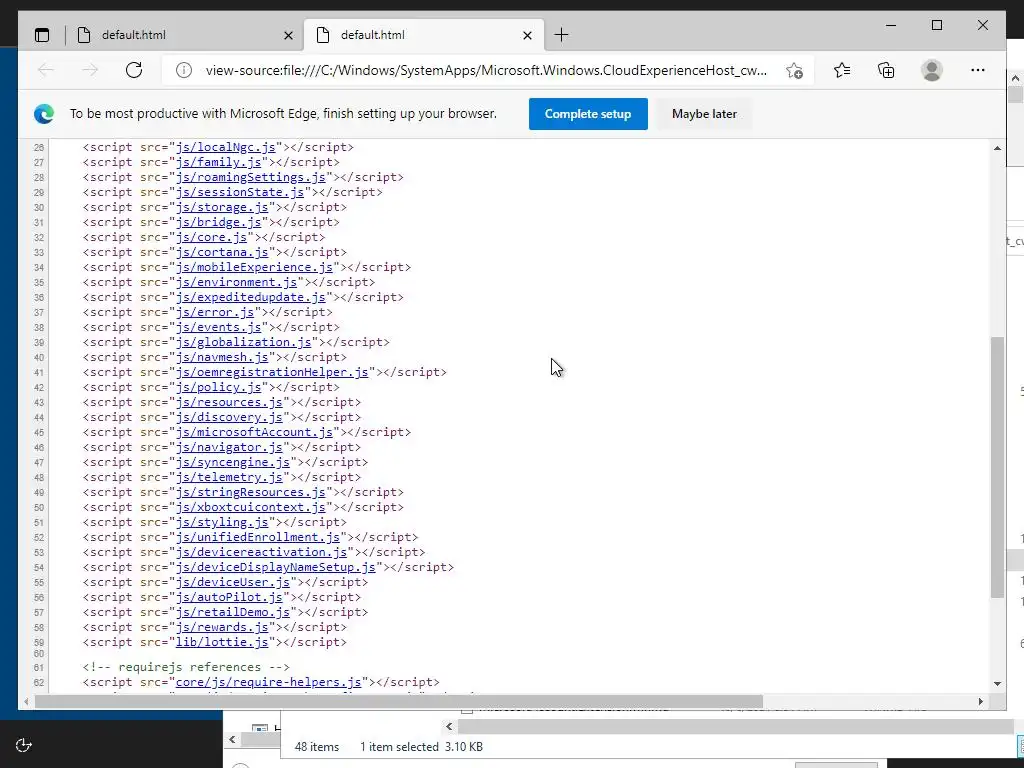Open the js/policy.js link
The width and height of the screenshot is (1024, 768).
point(218,387)
